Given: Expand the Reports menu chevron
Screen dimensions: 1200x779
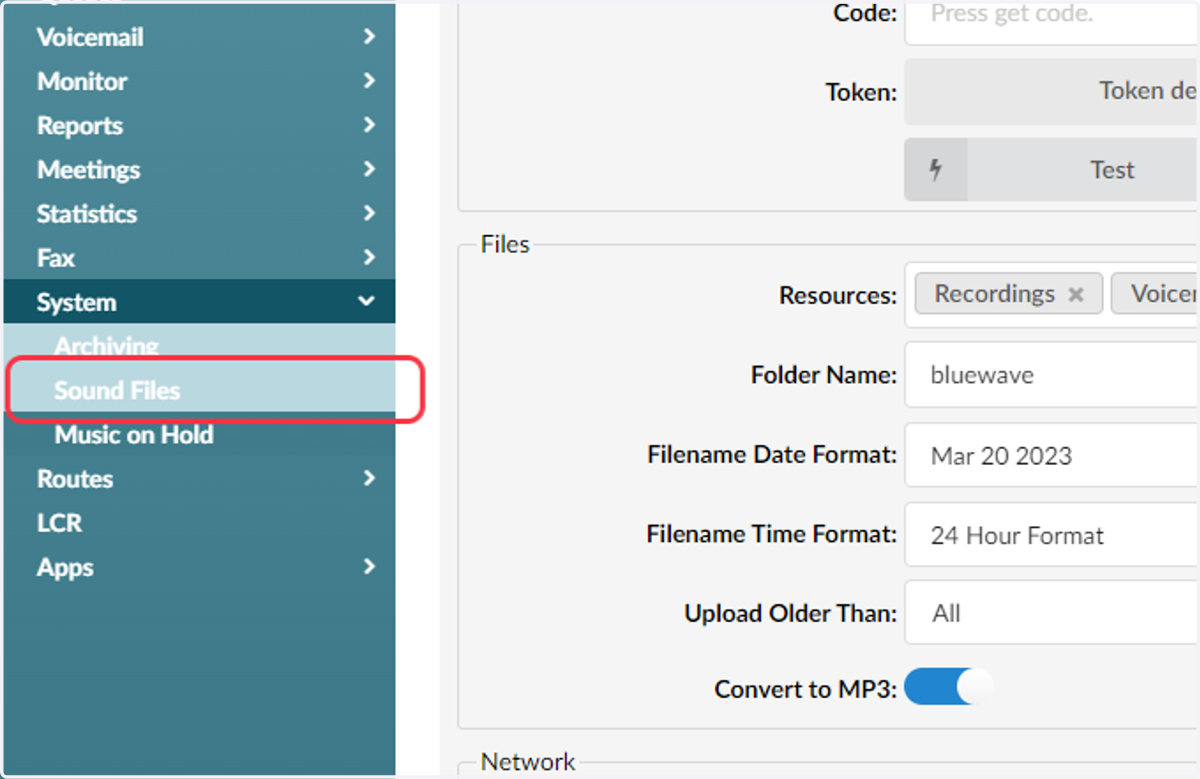Looking at the screenshot, I should point(369,125).
